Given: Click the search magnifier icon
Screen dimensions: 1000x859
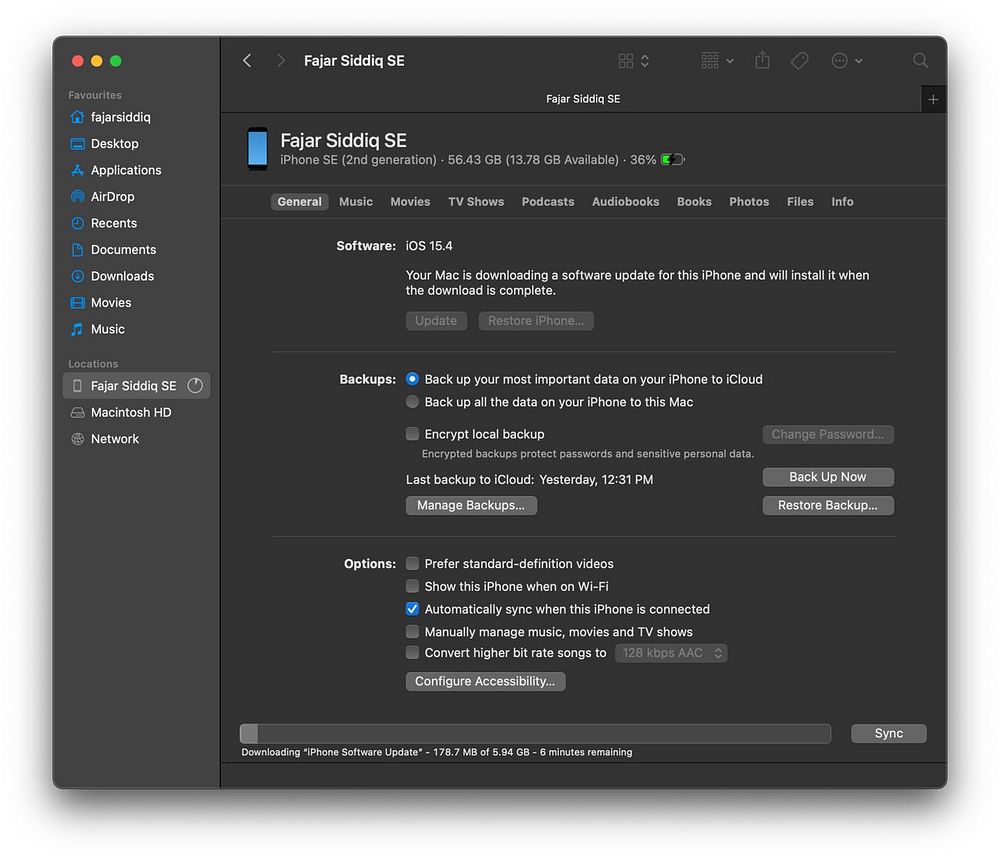Looking at the screenshot, I should [x=920, y=61].
